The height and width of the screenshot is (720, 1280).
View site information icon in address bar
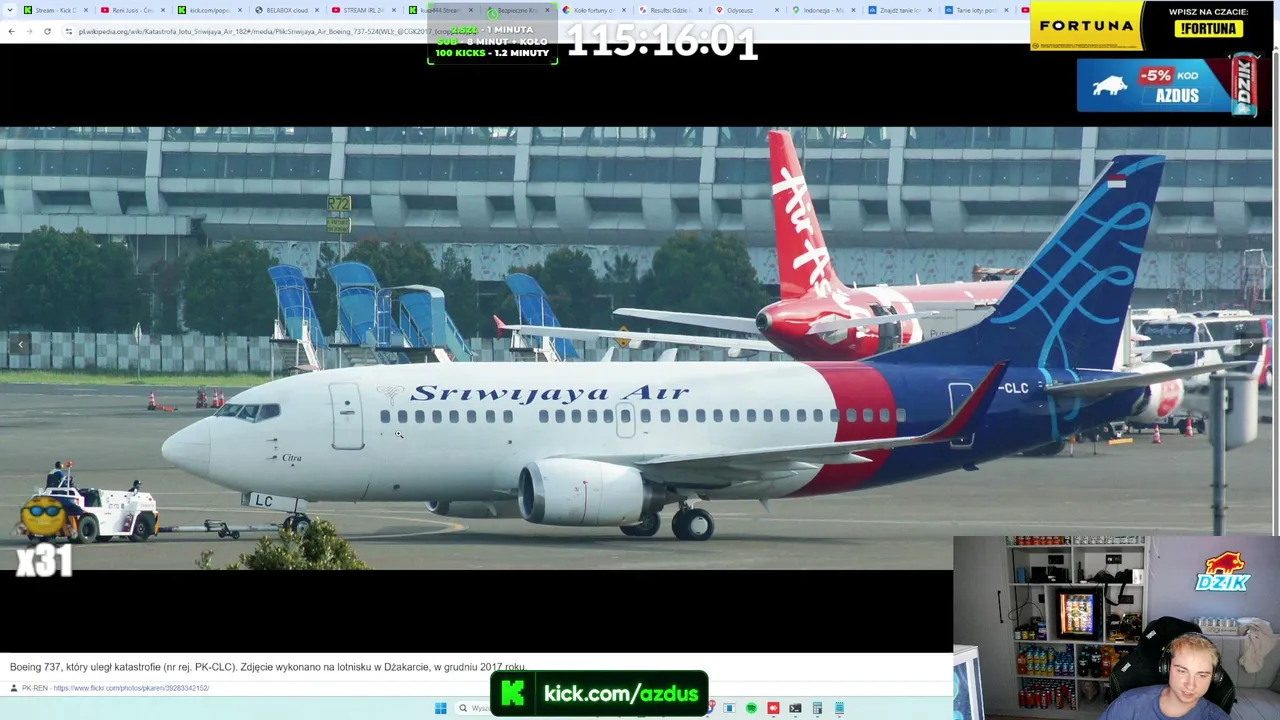pos(68,31)
